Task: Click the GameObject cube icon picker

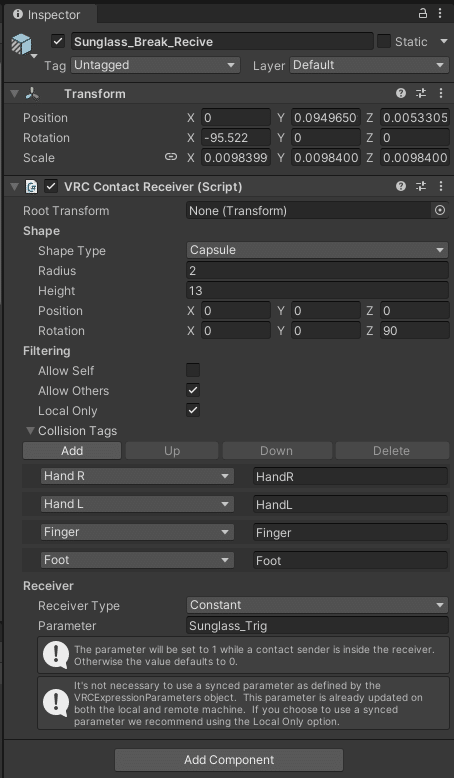Action: tap(23, 45)
